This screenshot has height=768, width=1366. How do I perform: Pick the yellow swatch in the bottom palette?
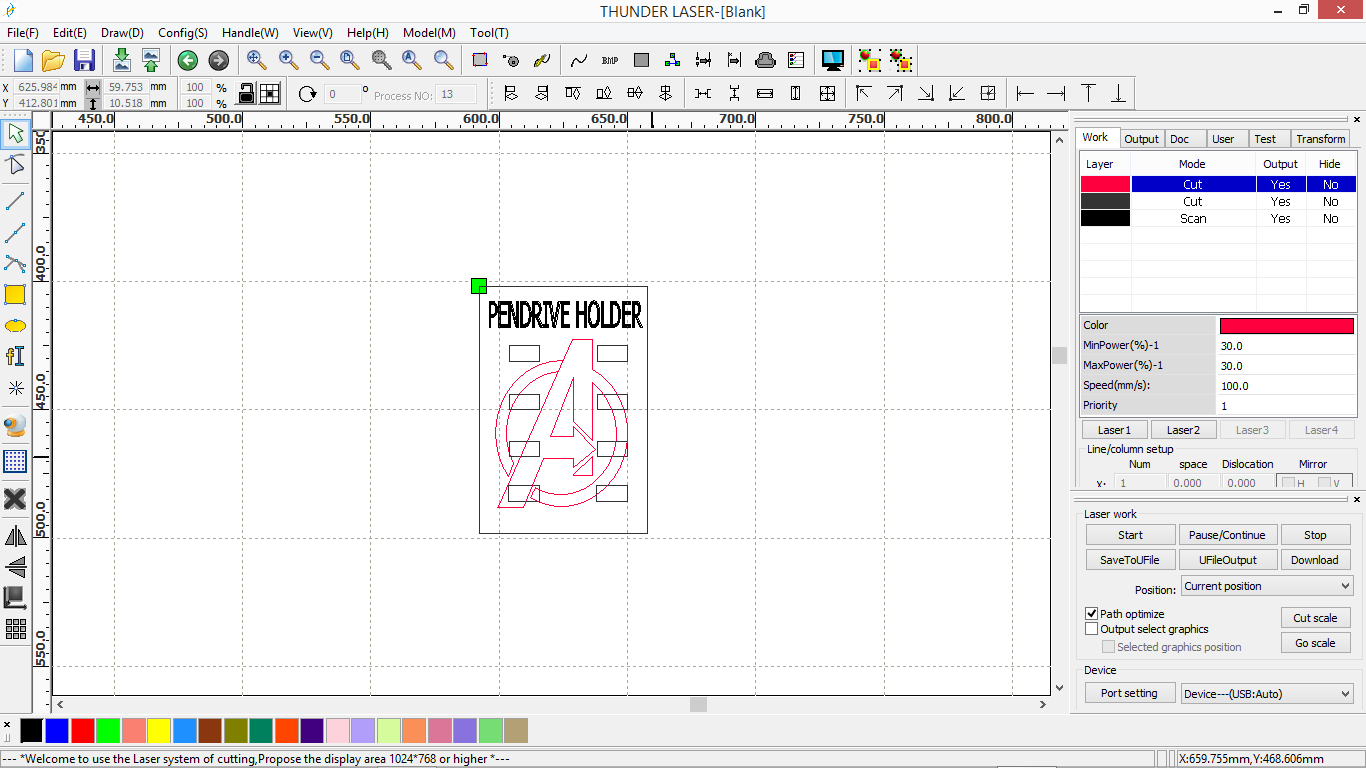point(159,730)
